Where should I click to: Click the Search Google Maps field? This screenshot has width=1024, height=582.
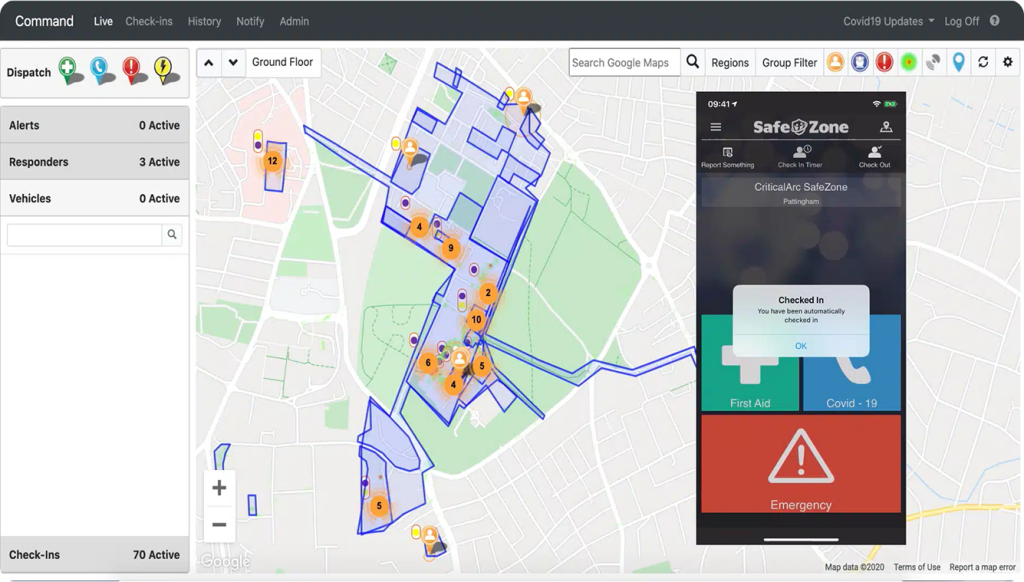[624, 62]
